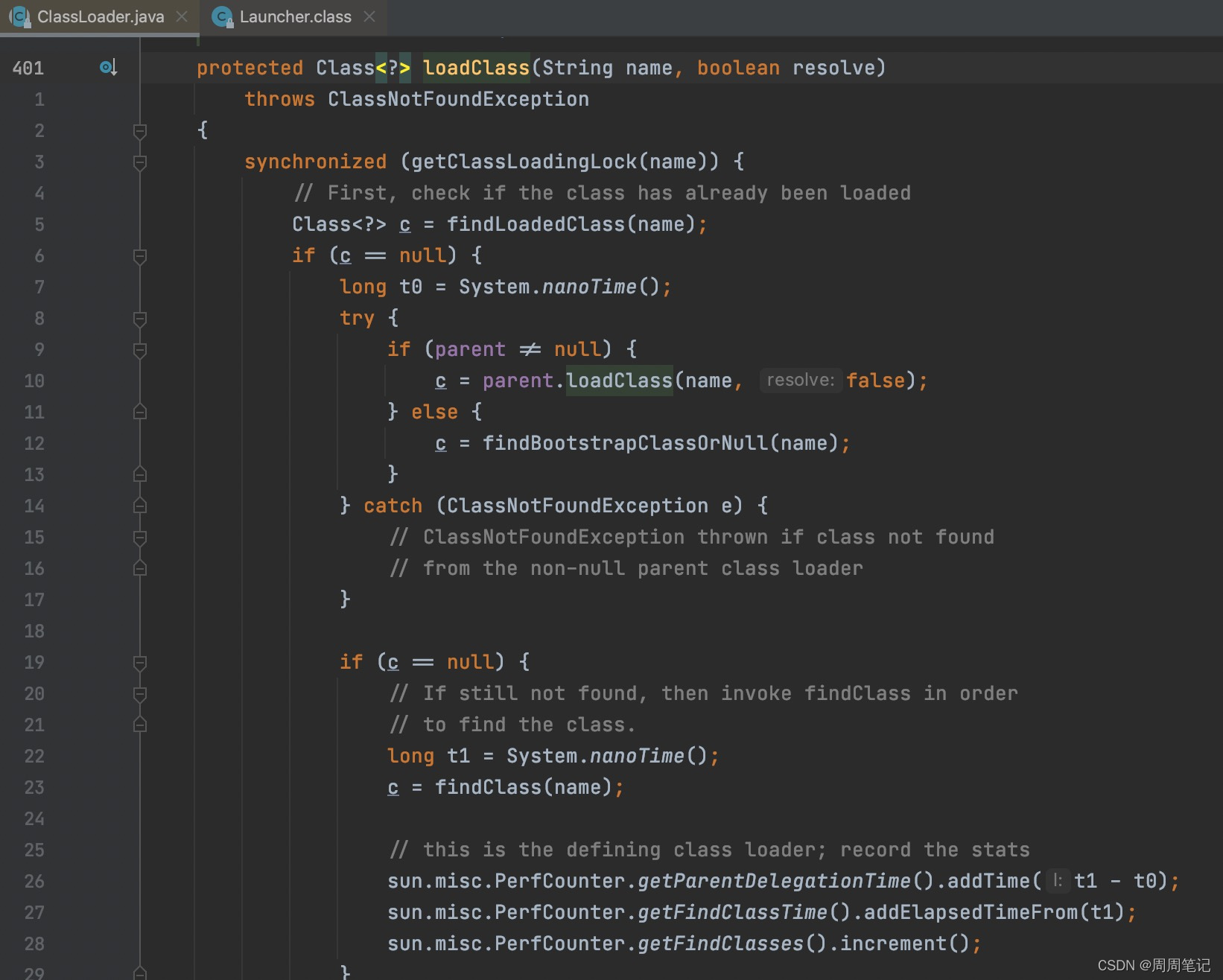Click line number 401 in the gutter
Screen dimensions: 1223x980
[x=28, y=68]
